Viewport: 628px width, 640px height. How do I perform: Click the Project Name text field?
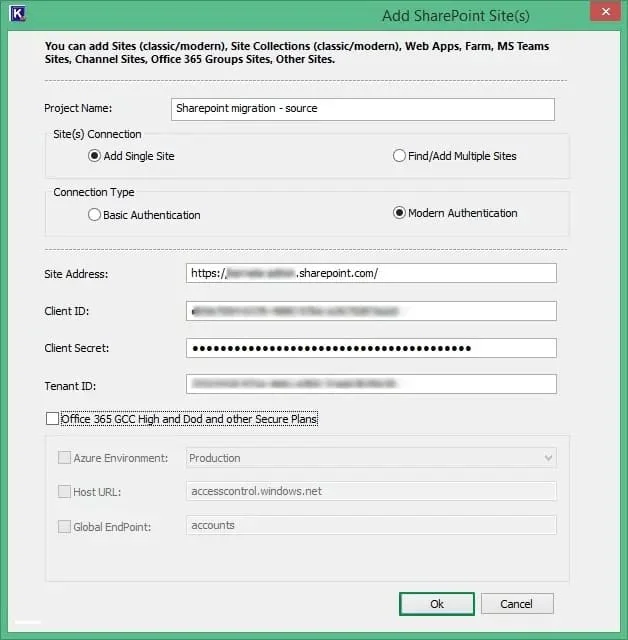362,108
